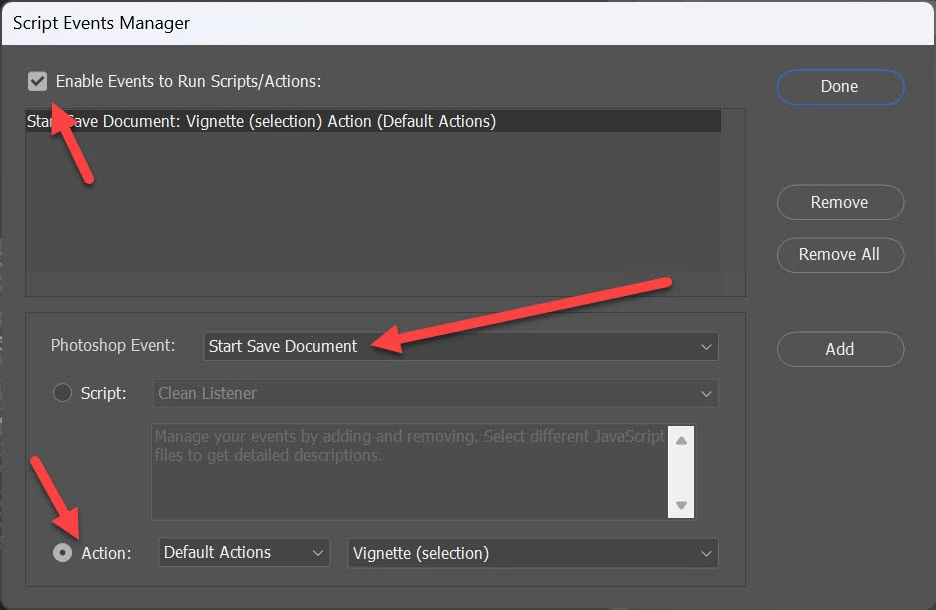Select the Start Save Document event list entry

[373, 121]
